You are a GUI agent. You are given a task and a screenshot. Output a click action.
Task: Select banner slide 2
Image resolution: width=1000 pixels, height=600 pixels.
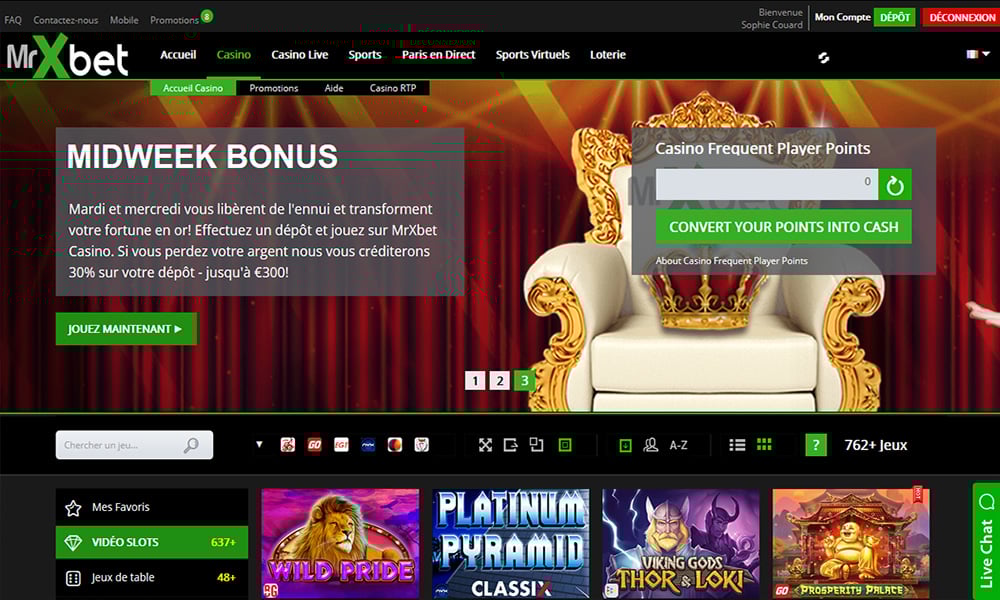[x=499, y=381]
